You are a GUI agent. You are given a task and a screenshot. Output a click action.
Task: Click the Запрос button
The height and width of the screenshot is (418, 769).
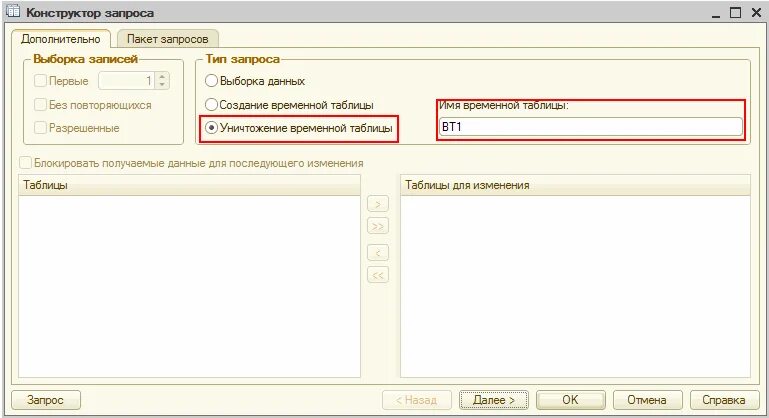pyautogui.click(x=46, y=400)
